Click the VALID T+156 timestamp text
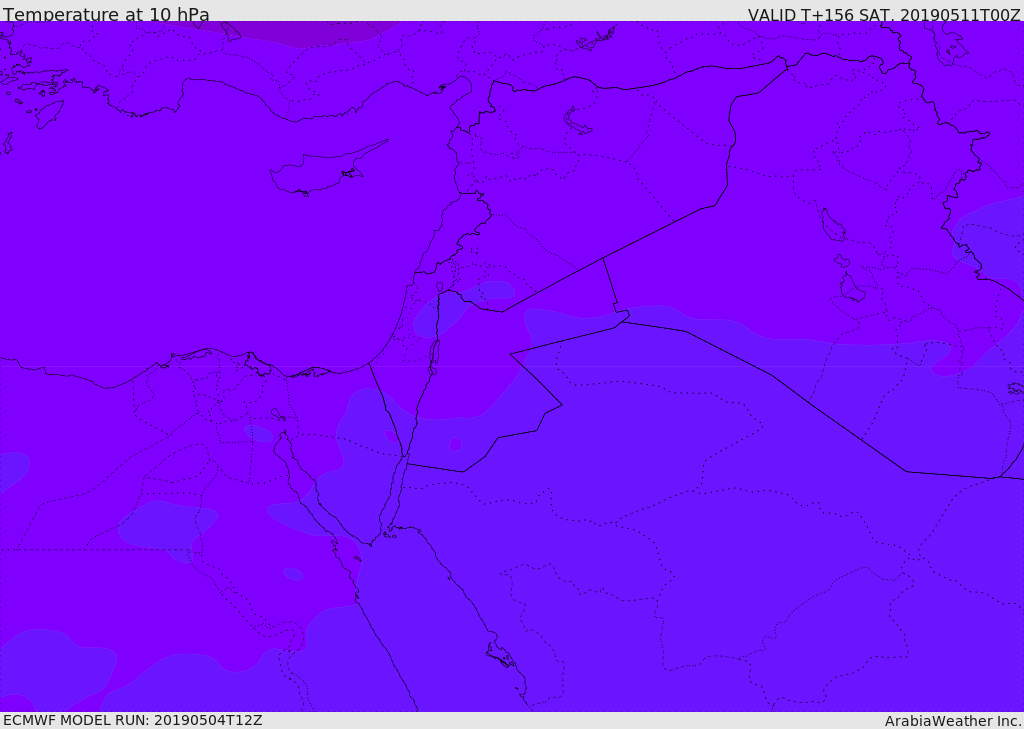Viewport: 1024px width, 729px height. pos(884,14)
